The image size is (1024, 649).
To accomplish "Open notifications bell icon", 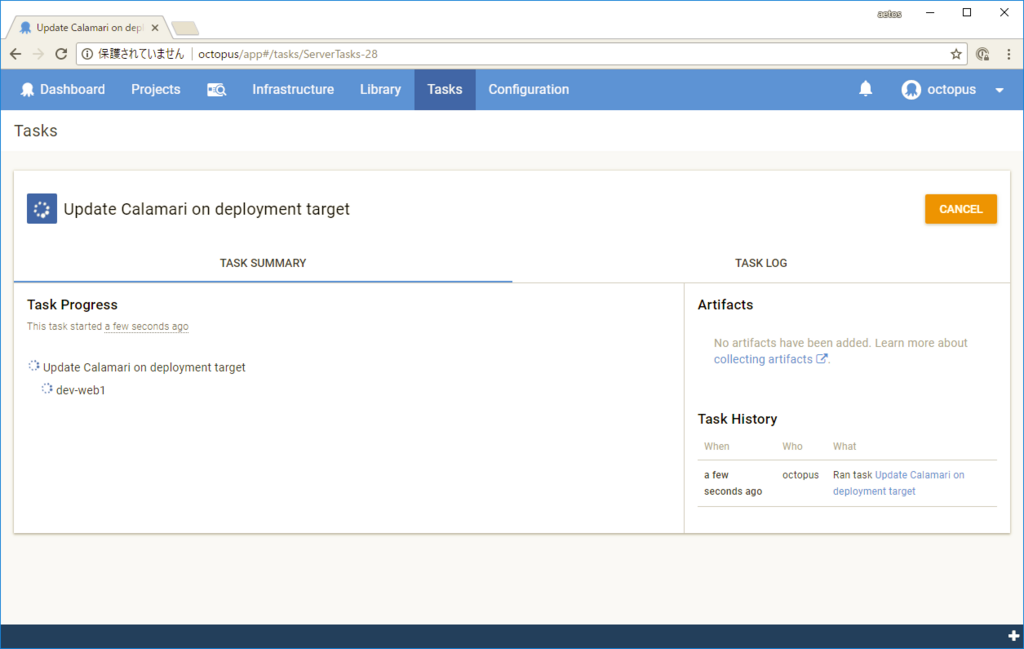I will click(x=865, y=89).
